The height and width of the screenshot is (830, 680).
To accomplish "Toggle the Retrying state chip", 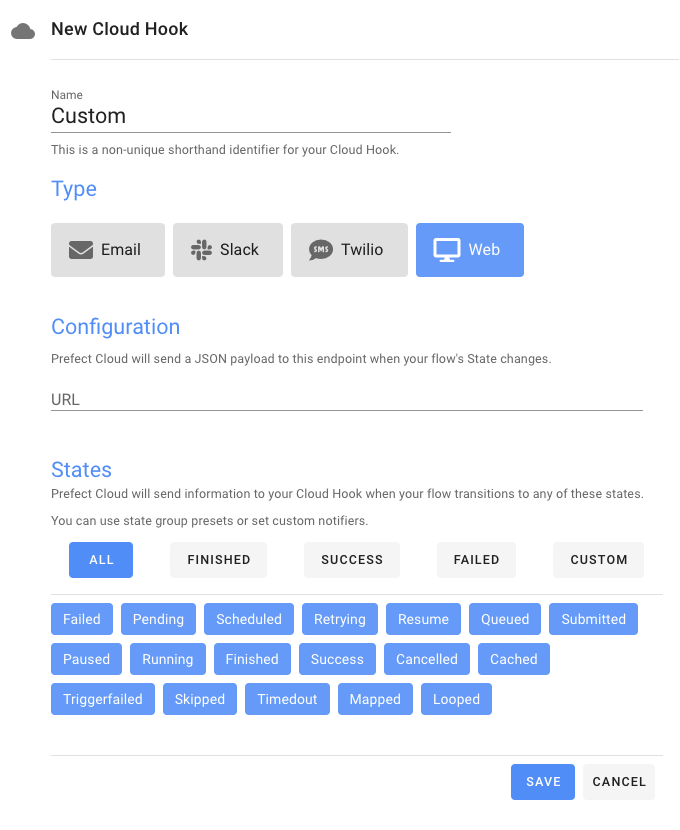I will point(340,619).
